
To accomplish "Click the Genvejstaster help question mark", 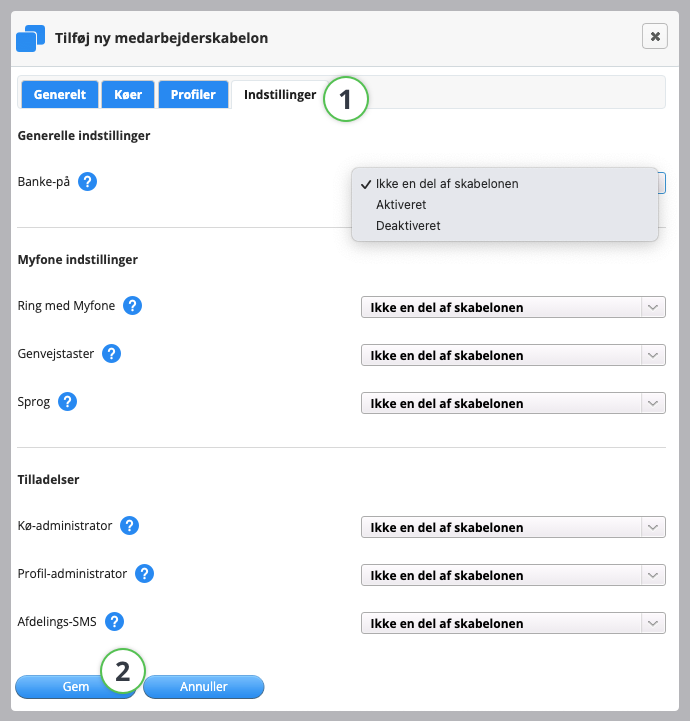I will coord(111,354).
